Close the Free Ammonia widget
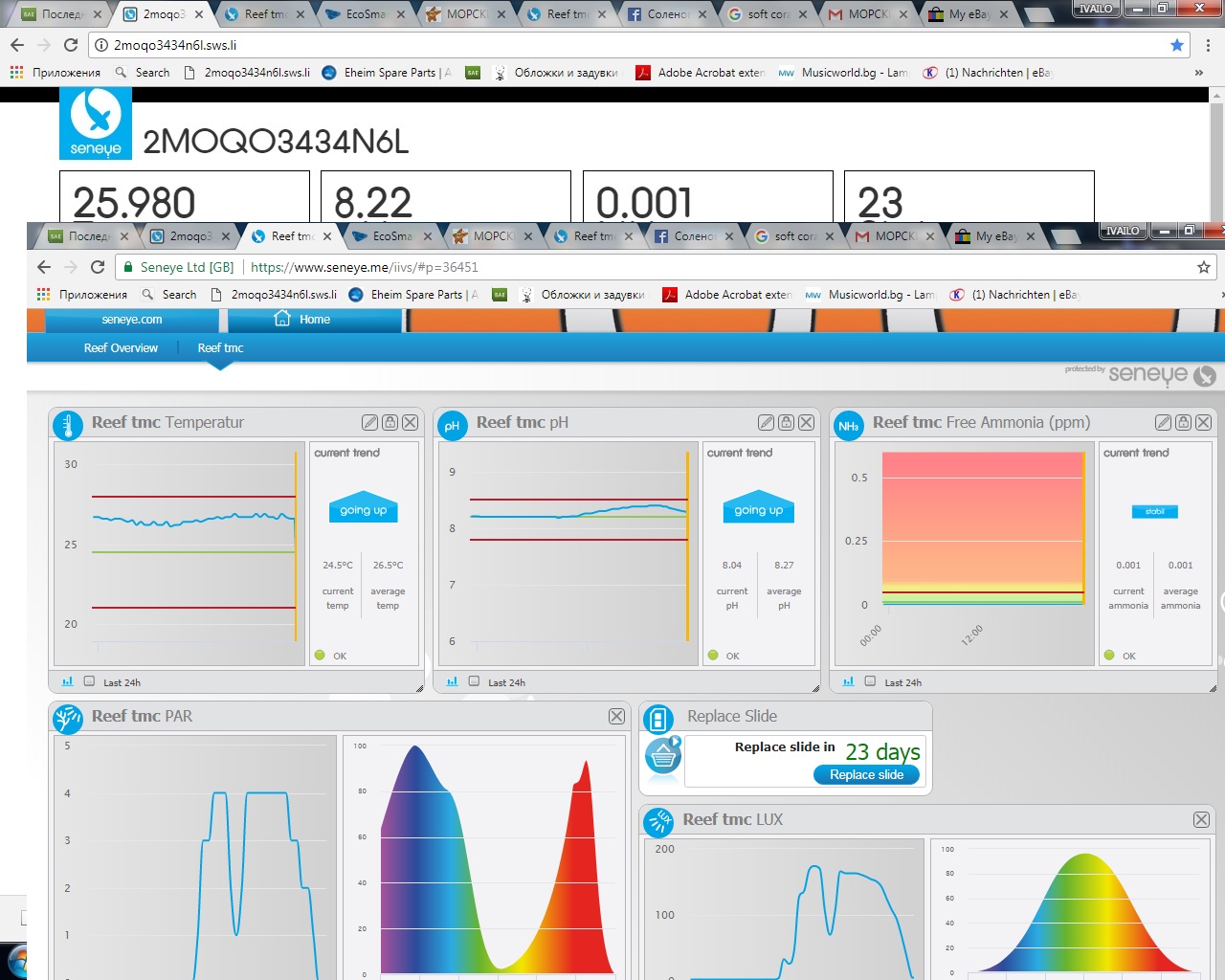Viewport: 1225px width, 980px height. coord(1203,422)
